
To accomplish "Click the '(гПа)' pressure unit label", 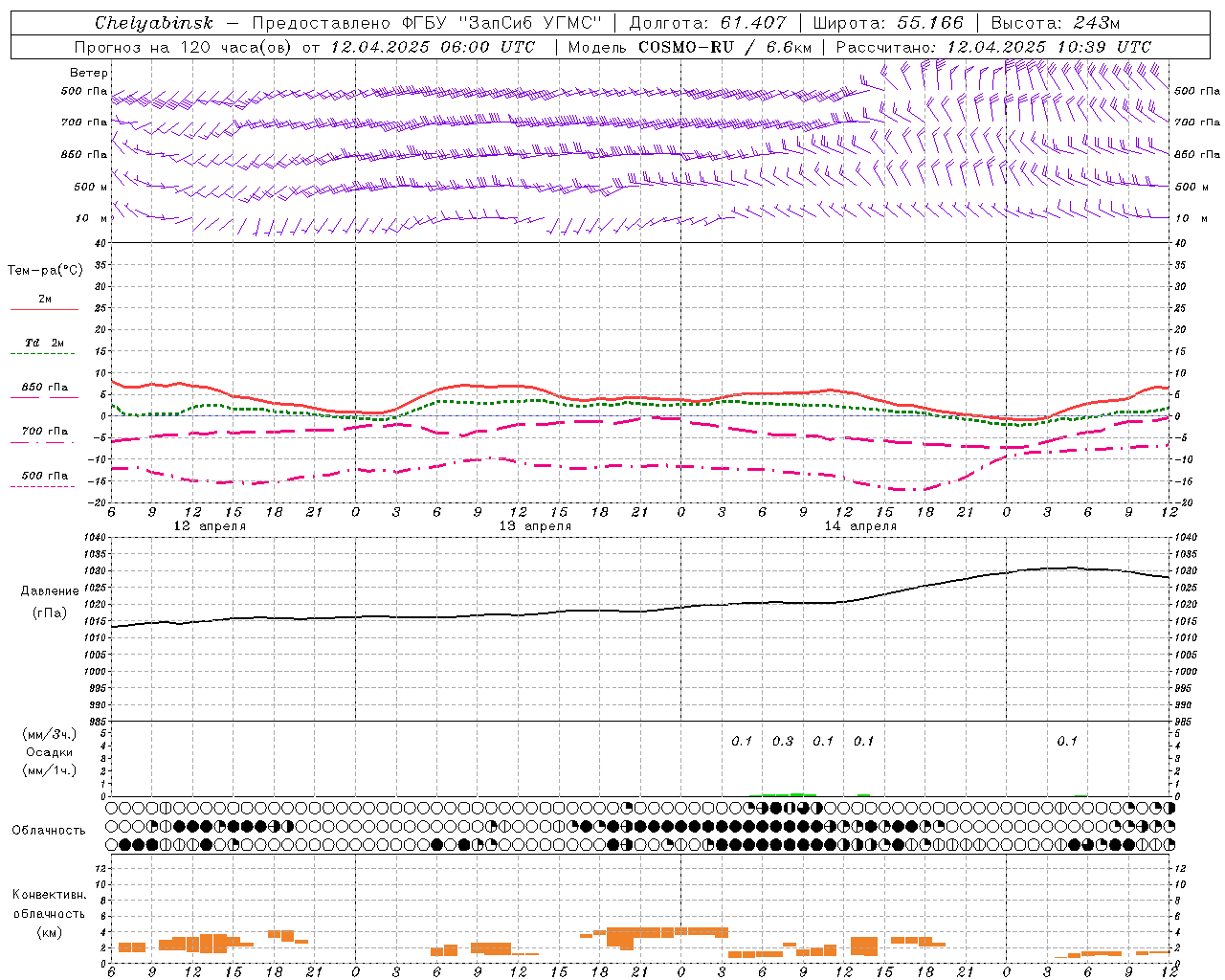I will click(50, 612).
